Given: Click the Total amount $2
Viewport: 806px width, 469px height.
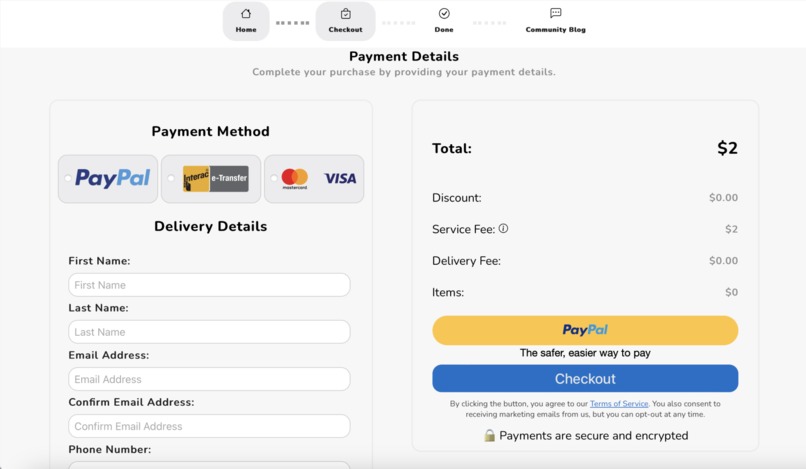Looking at the screenshot, I should [x=727, y=148].
